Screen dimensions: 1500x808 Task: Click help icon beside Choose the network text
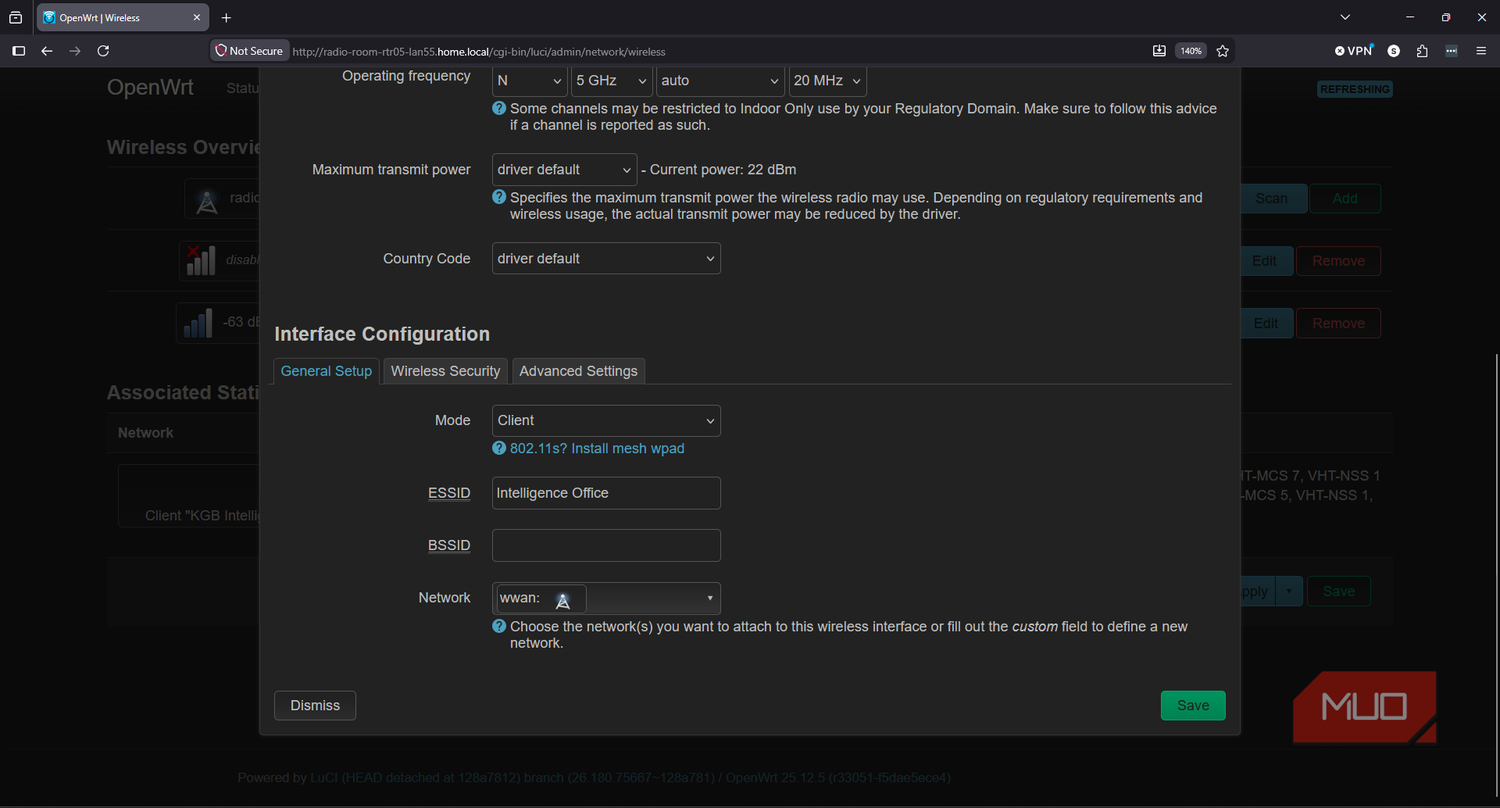coord(499,626)
